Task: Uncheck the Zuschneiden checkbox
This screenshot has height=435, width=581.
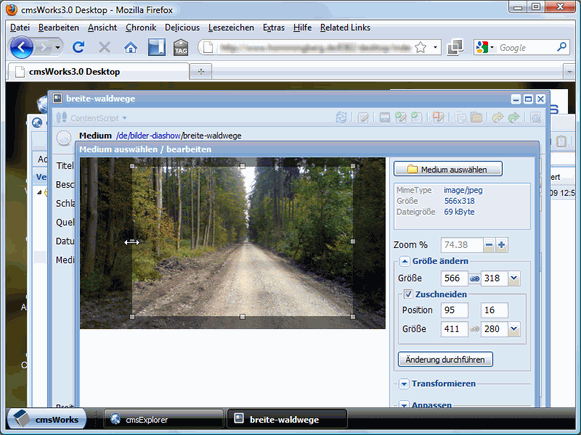Action: point(408,294)
